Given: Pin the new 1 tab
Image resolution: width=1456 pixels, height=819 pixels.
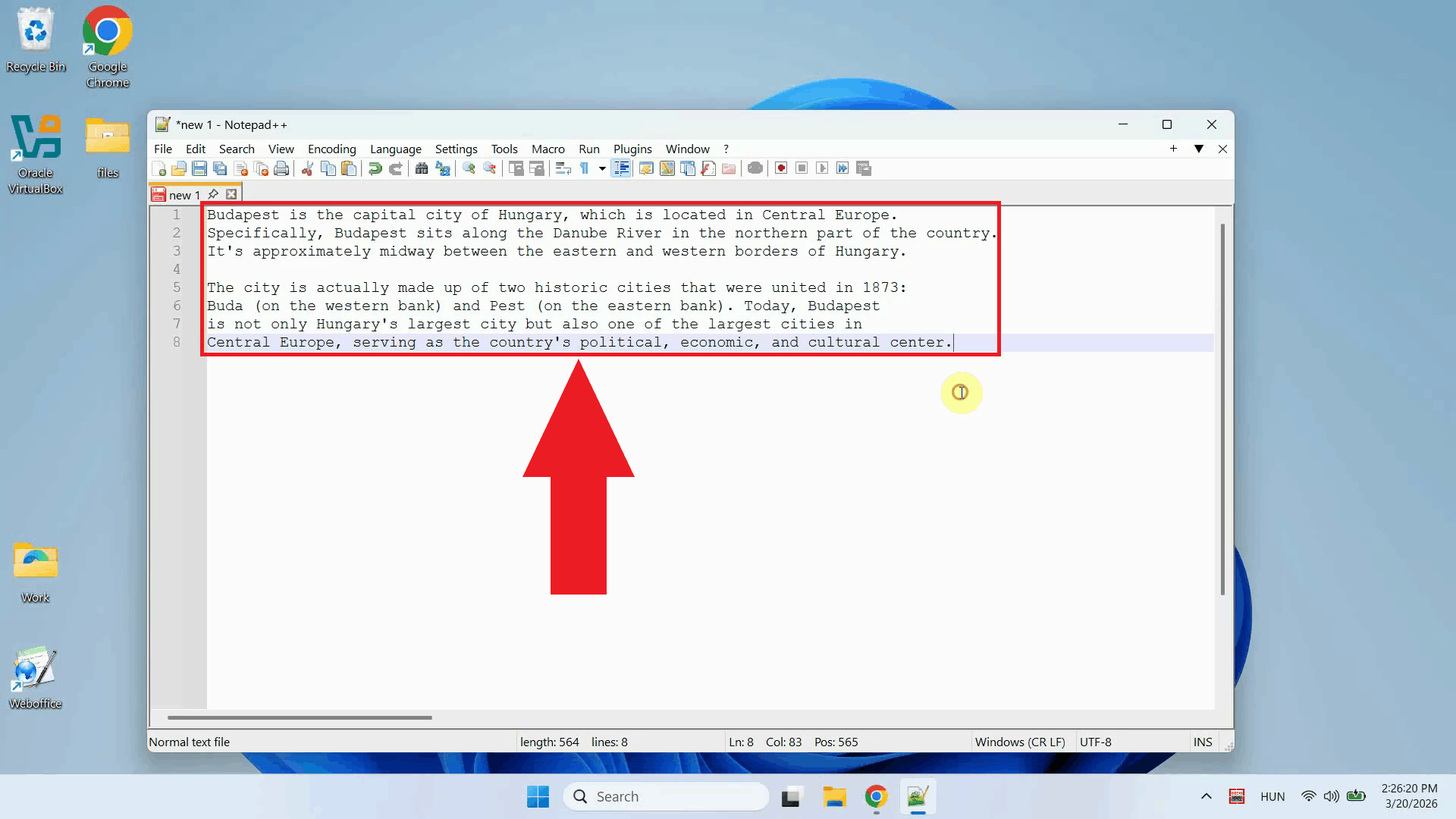Looking at the screenshot, I should 213,194.
